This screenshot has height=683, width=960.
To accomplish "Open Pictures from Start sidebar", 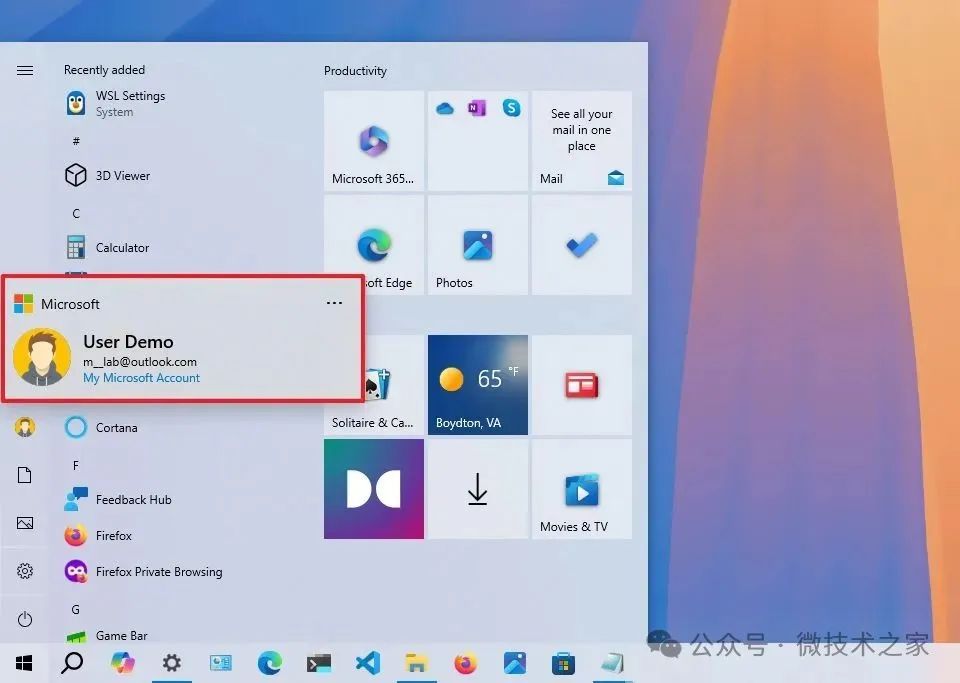I will (x=25, y=523).
